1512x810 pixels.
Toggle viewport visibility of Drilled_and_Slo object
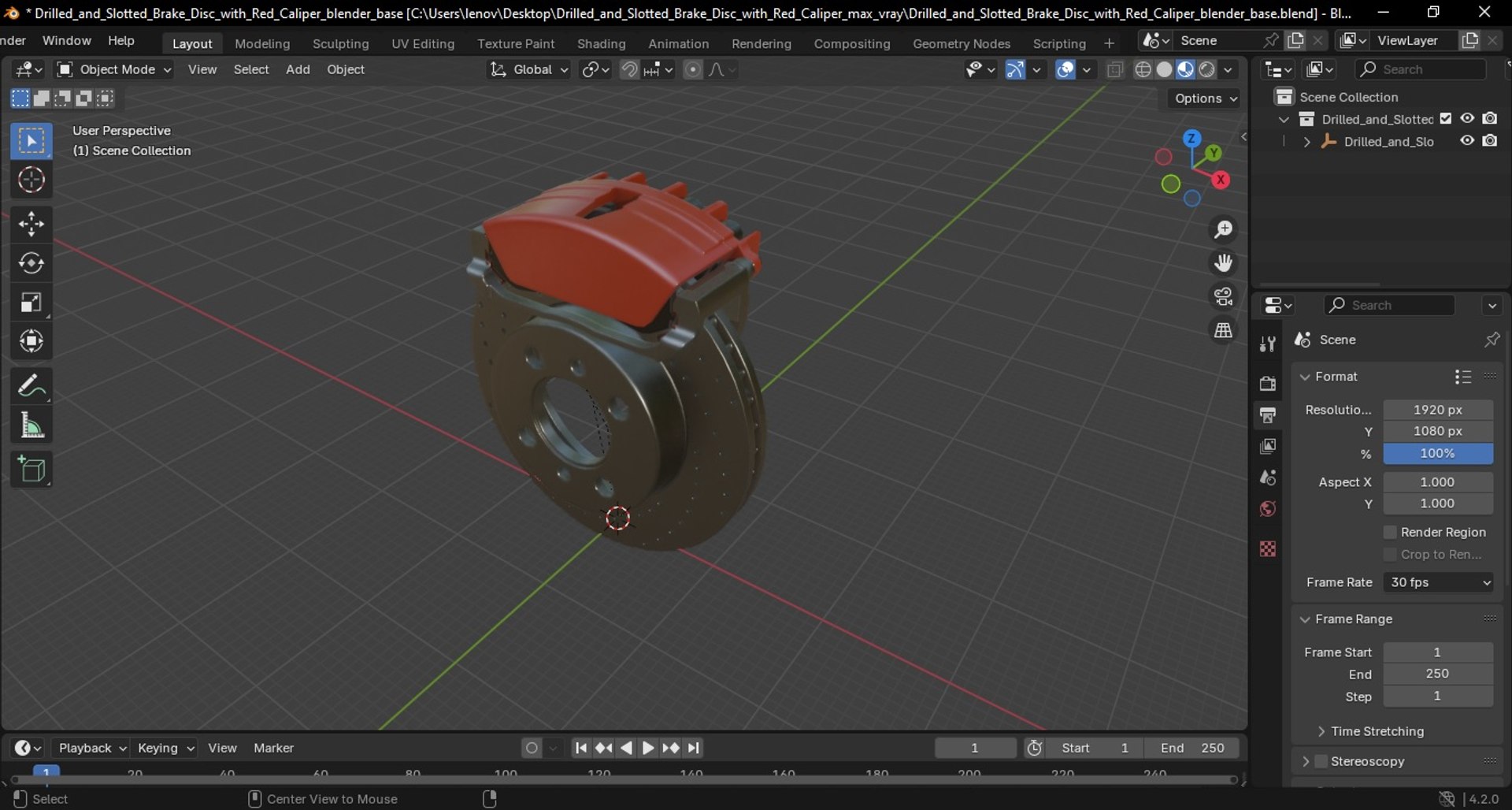tap(1467, 141)
